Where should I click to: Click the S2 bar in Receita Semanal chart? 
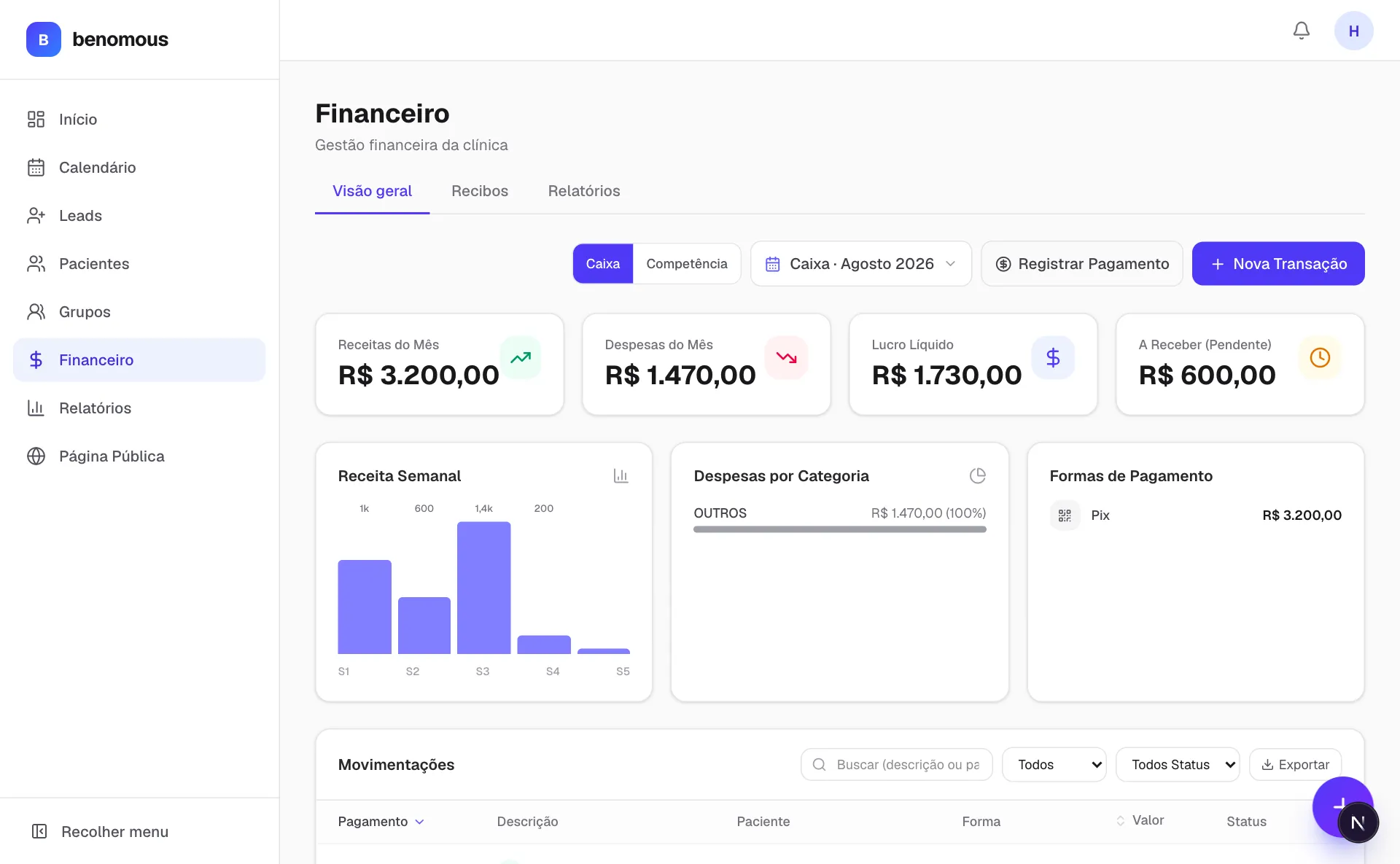click(x=424, y=626)
